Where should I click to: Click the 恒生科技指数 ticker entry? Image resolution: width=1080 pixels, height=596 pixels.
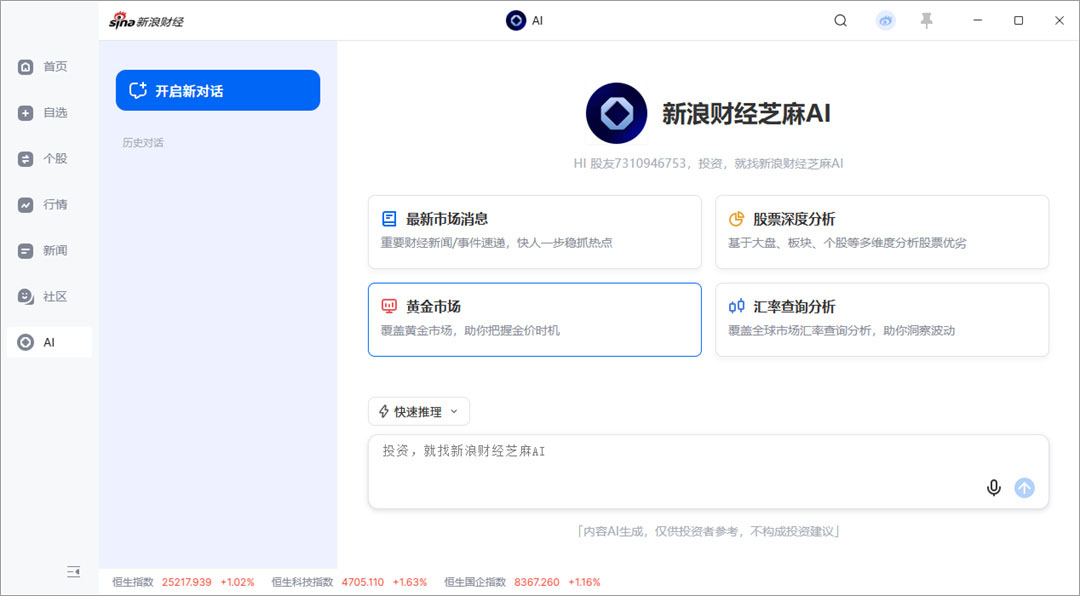(x=349, y=582)
